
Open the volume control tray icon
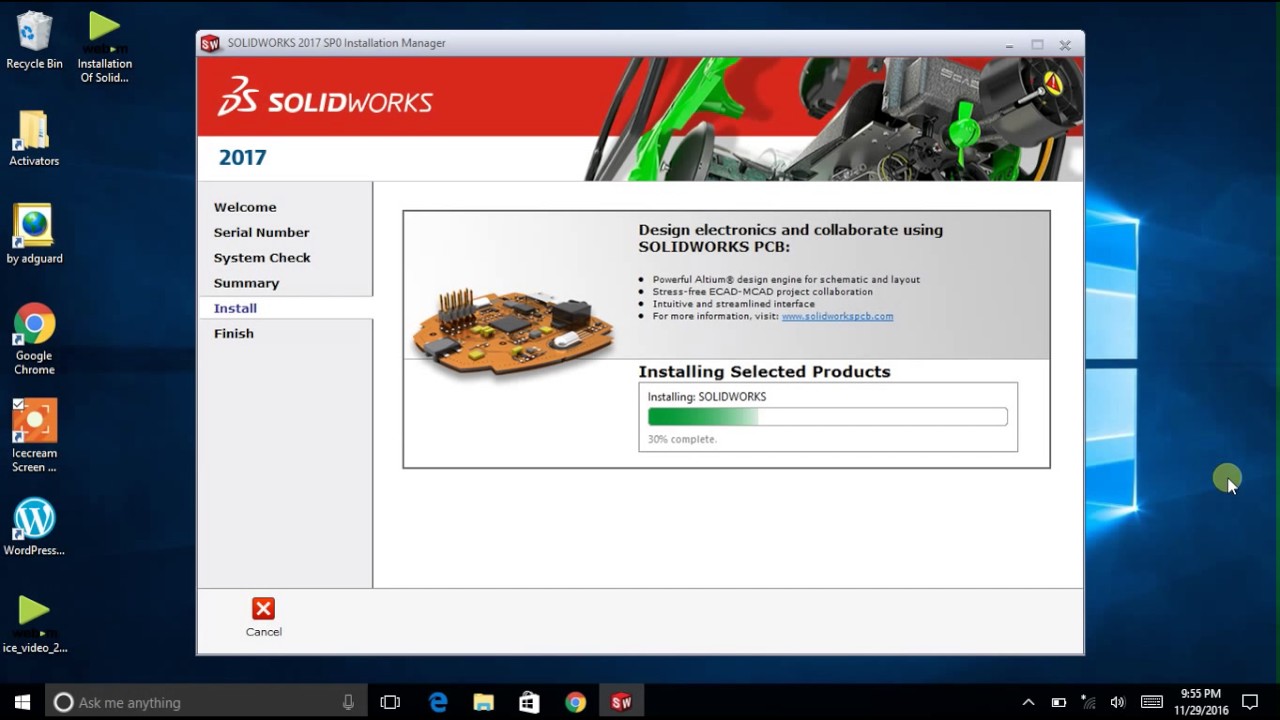pos(1118,702)
